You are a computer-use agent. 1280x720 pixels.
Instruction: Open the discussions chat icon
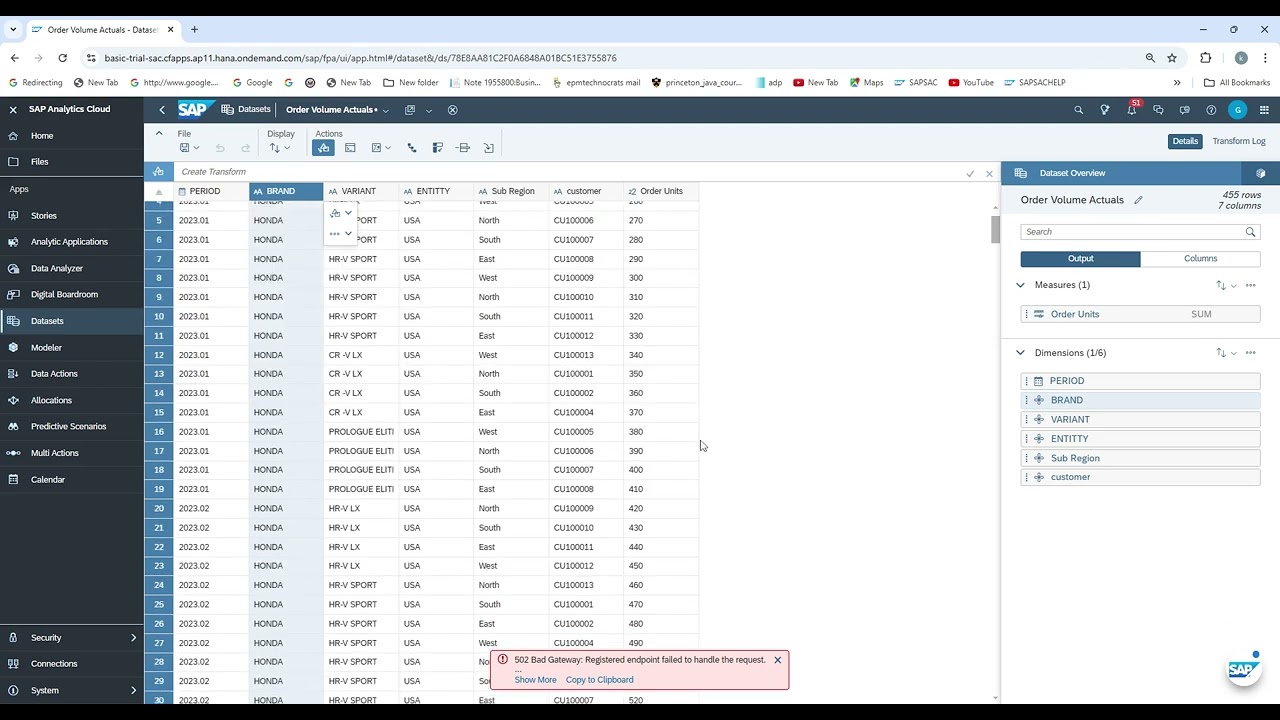point(1158,110)
